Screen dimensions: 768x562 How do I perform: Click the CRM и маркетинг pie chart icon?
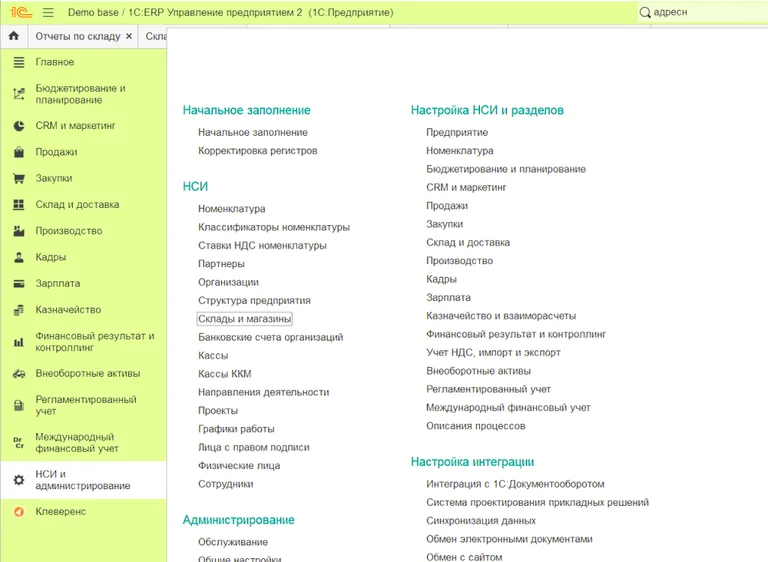[x=18, y=126]
